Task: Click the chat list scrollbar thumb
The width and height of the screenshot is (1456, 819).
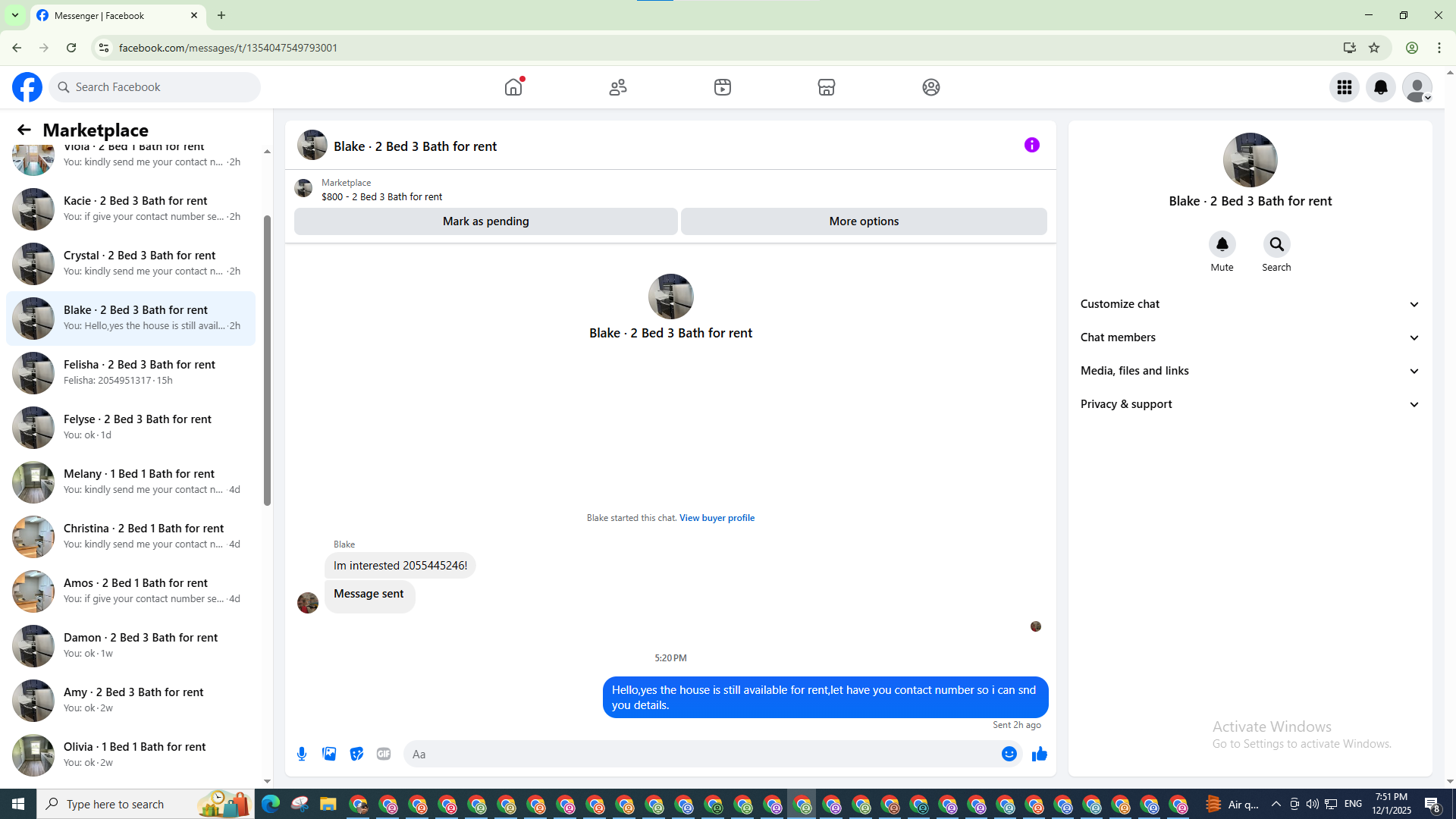Action: (267, 360)
